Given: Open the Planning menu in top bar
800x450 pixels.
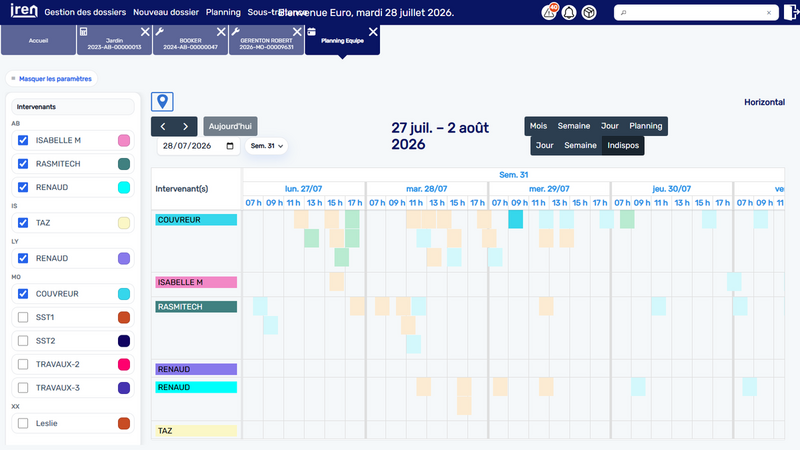Looking at the screenshot, I should click(223, 12).
